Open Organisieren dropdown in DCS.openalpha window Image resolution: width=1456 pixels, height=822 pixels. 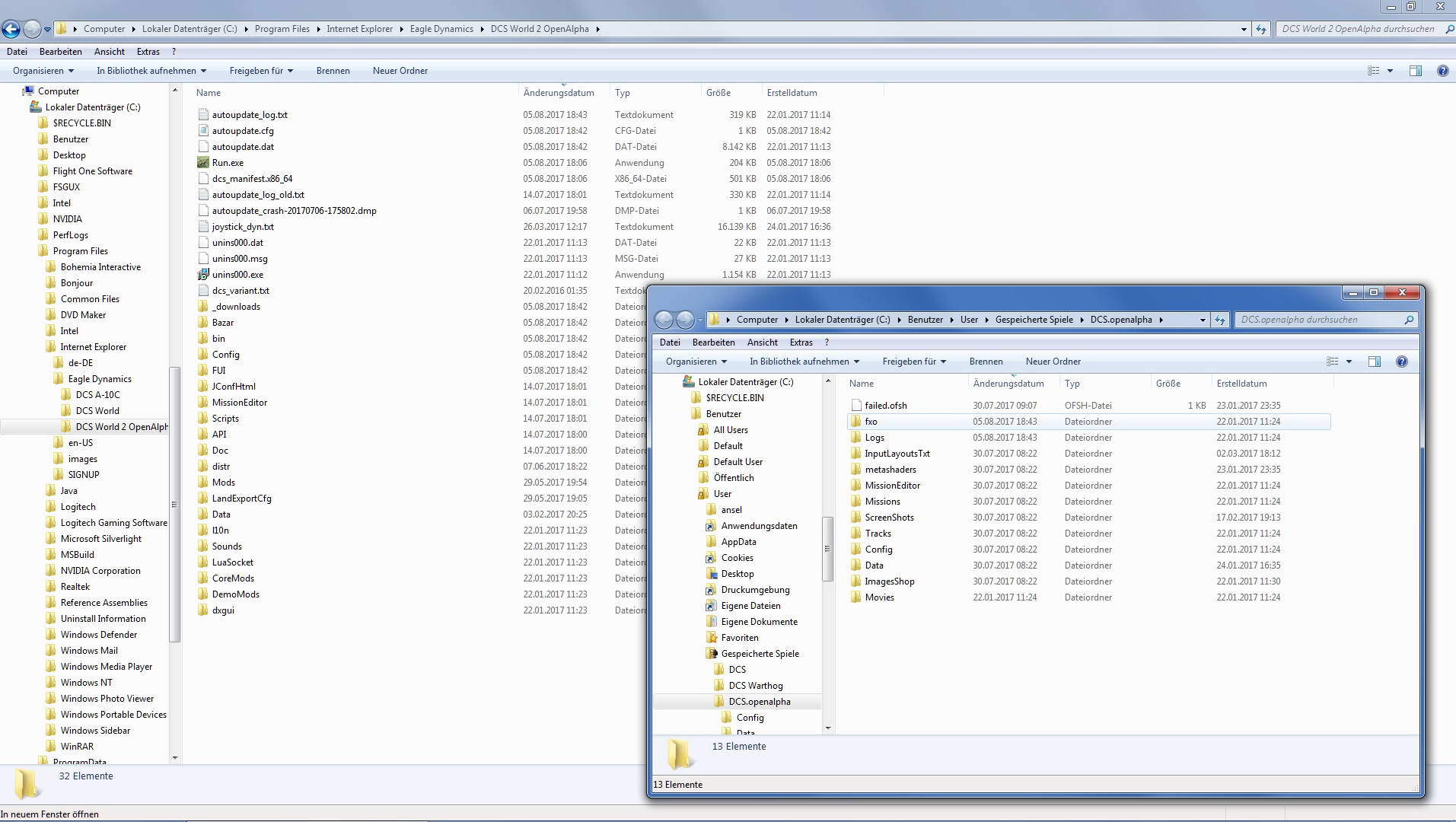[x=696, y=362]
